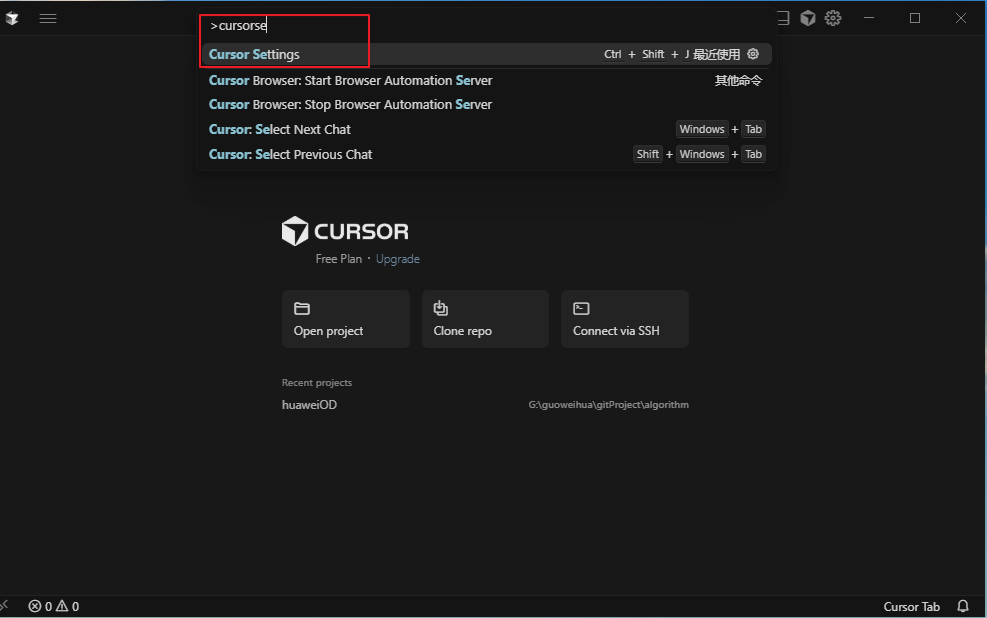Click the terminal icon on Connect via SSH
Image resolution: width=987 pixels, height=618 pixels.
pos(581,308)
